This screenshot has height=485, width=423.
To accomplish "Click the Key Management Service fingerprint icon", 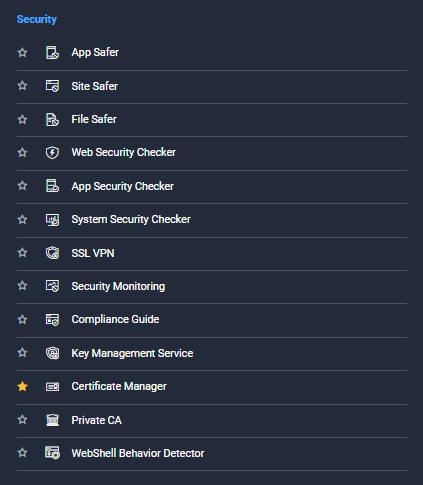I will point(52,353).
